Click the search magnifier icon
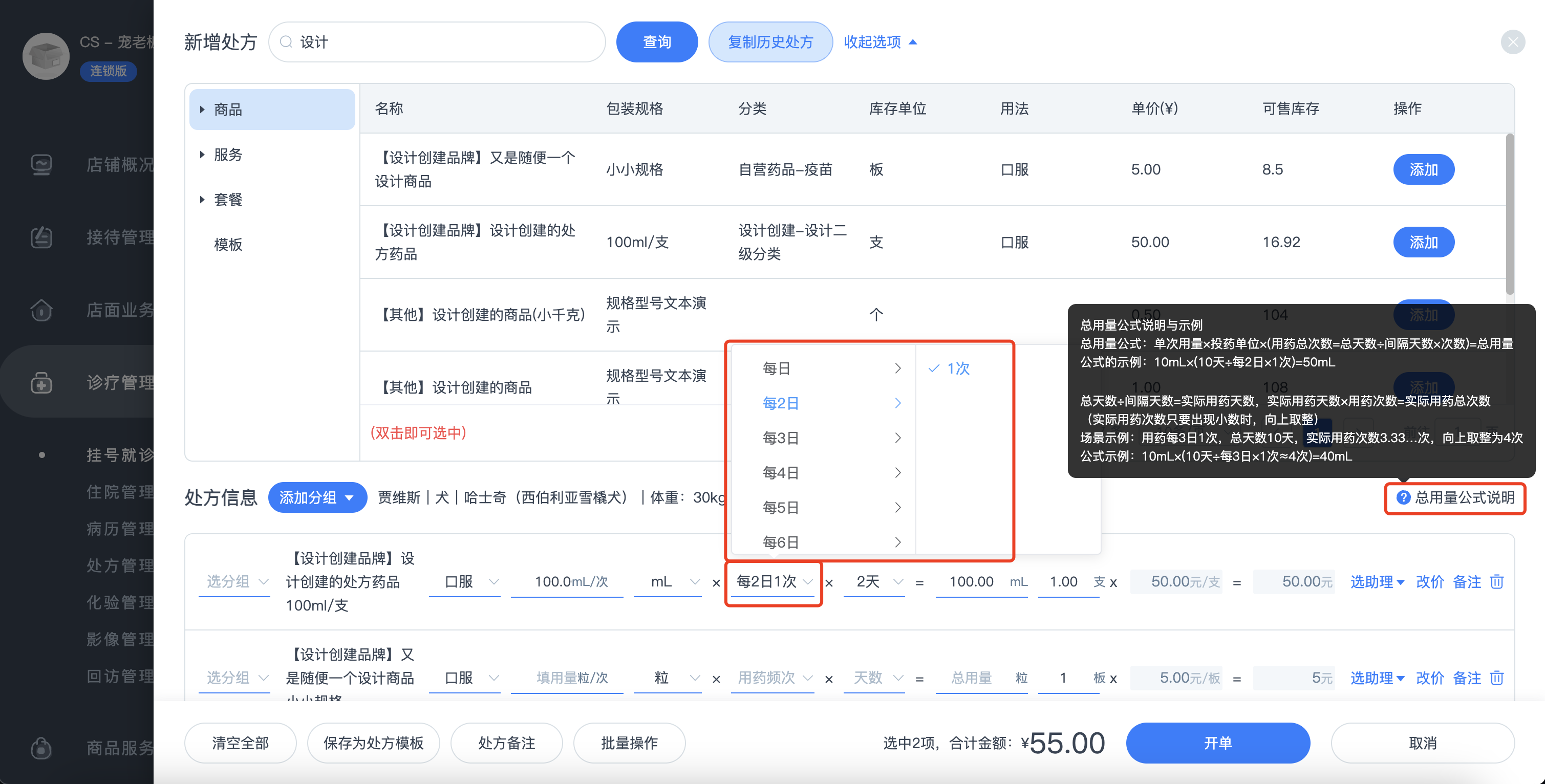The width and height of the screenshot is (1545, 784). (x=286, y=42)
